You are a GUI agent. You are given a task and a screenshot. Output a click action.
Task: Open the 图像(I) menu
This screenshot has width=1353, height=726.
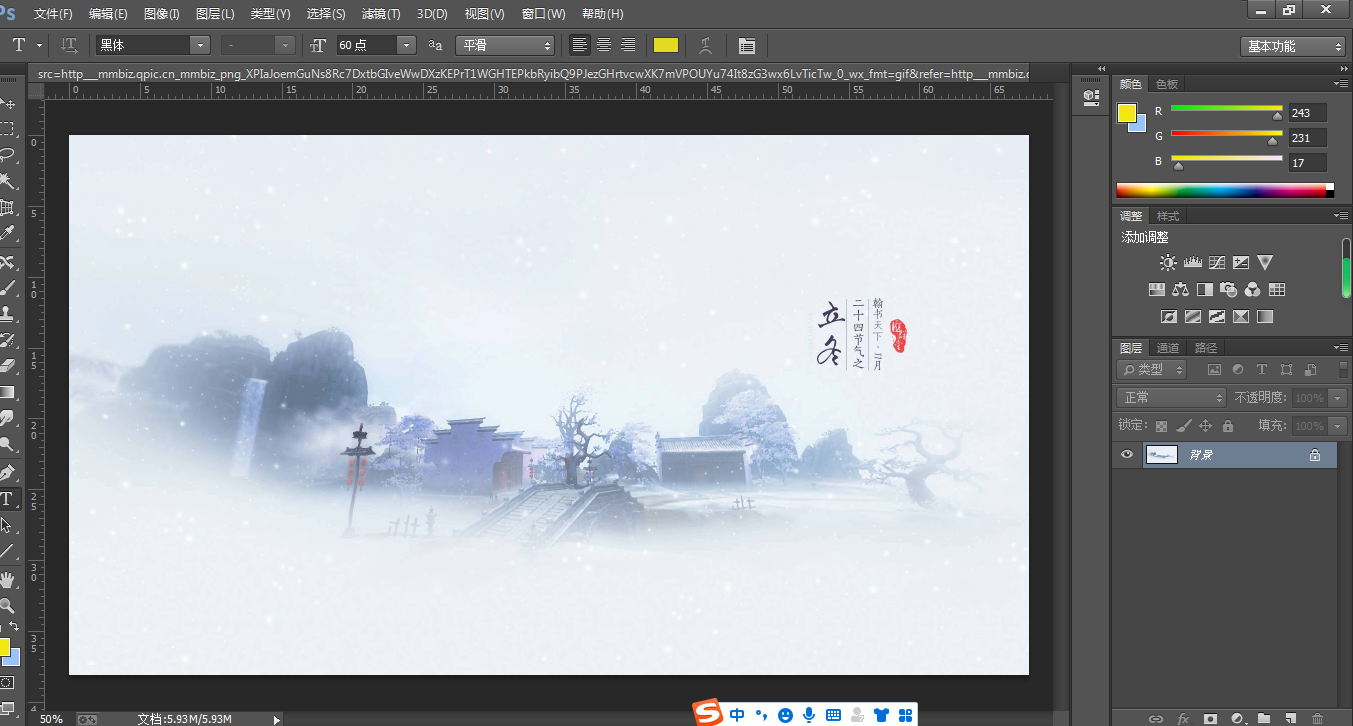pyautogui.click(x=162, y=14)
